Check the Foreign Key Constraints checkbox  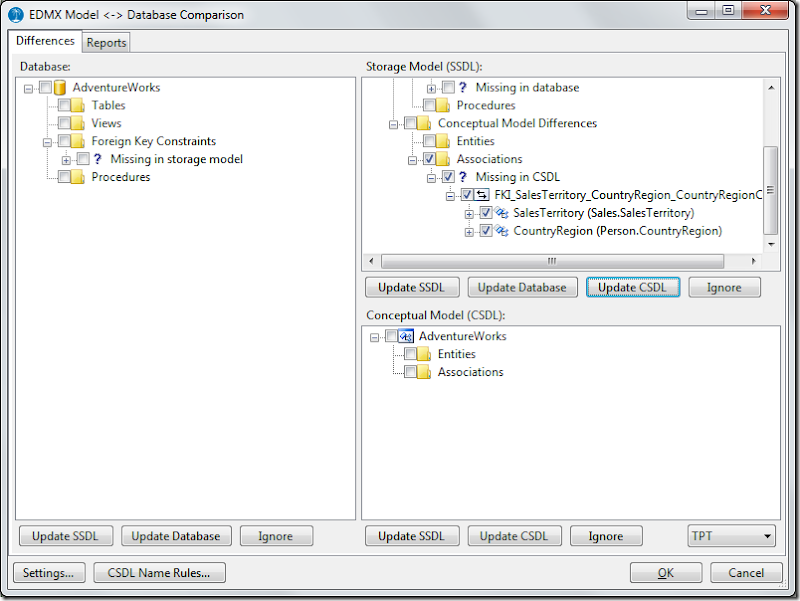(64, 141)
